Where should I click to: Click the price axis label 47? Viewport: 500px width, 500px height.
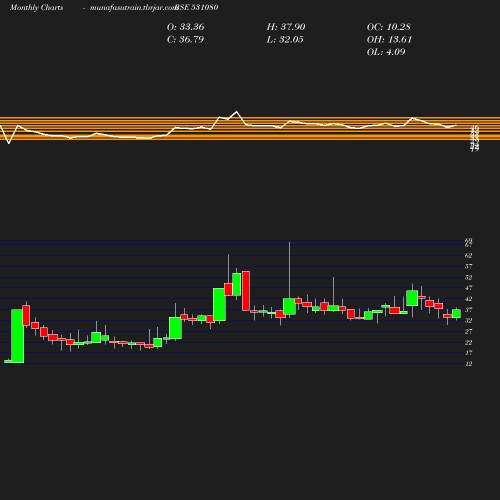pyautogui.click(x=468, y=288)
